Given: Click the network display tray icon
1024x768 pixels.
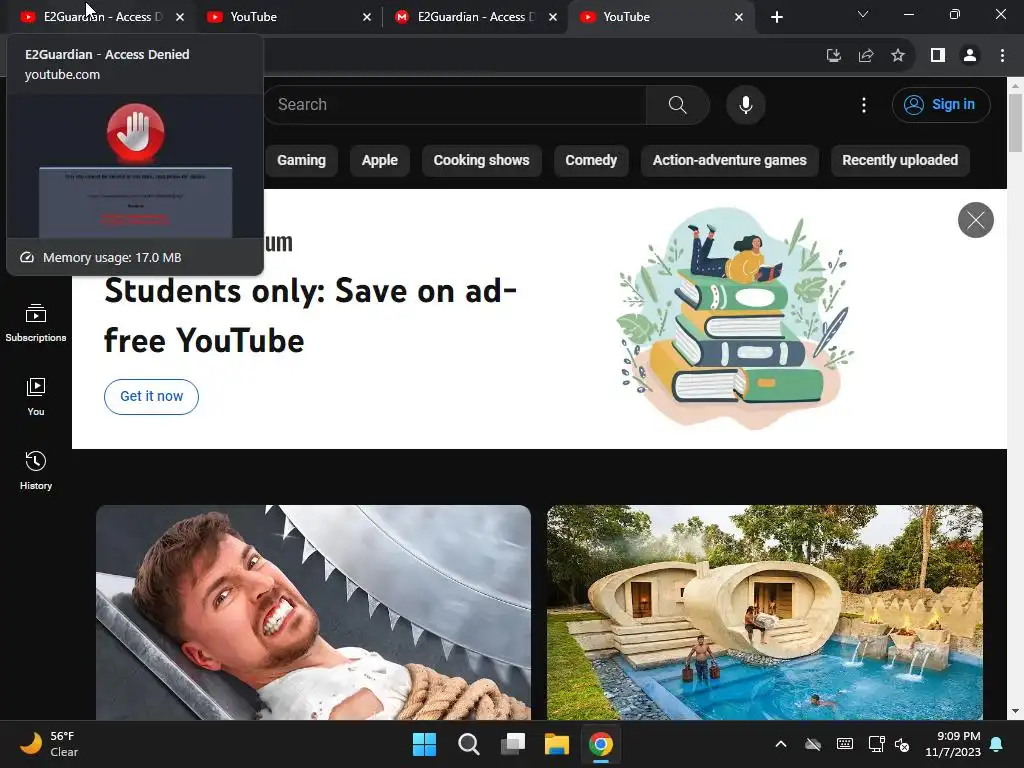Looking at the screenshot, I should (876, 744).
